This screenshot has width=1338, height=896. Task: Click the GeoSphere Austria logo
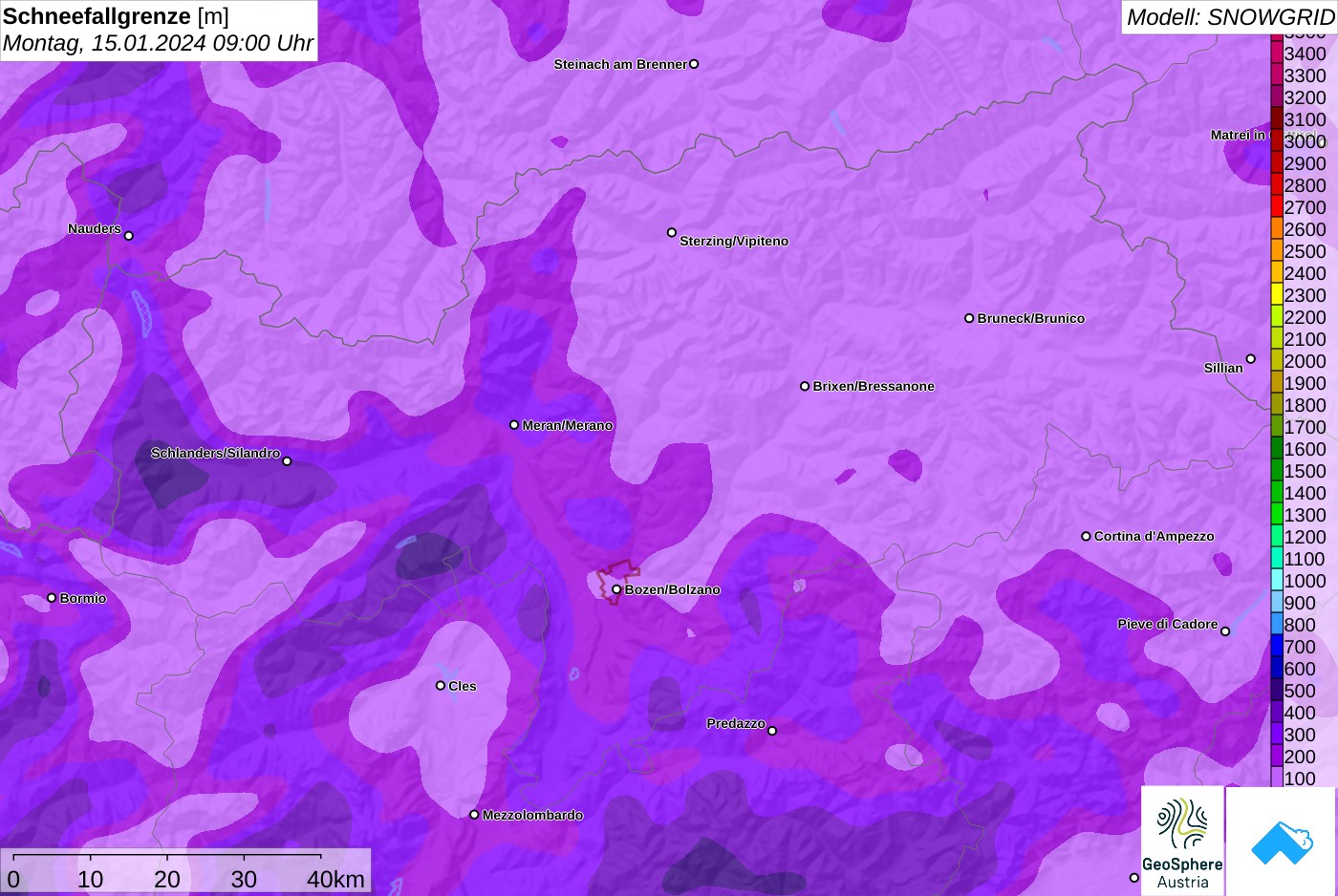pyautogui.click(x=1182, y=841)
